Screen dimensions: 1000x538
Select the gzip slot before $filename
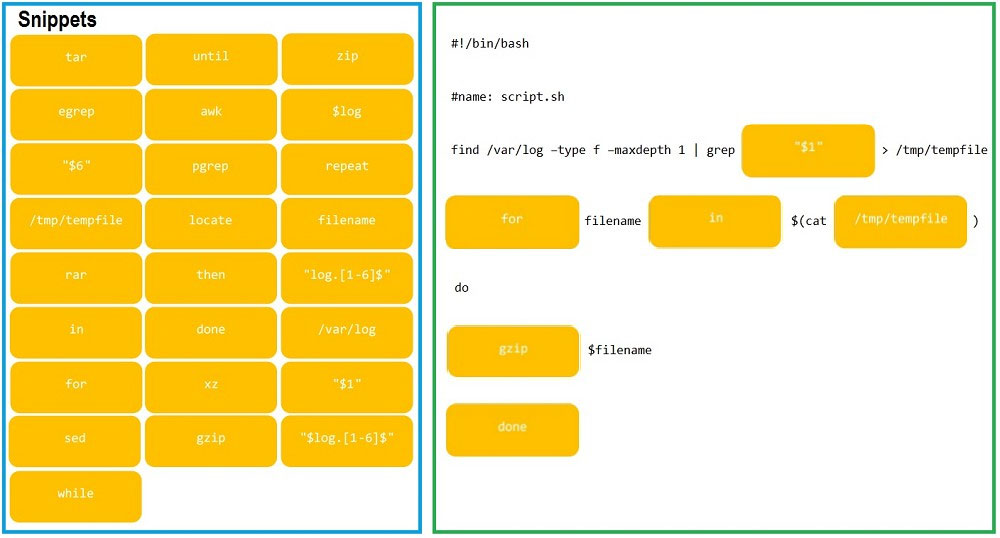(x=513, y=351)
